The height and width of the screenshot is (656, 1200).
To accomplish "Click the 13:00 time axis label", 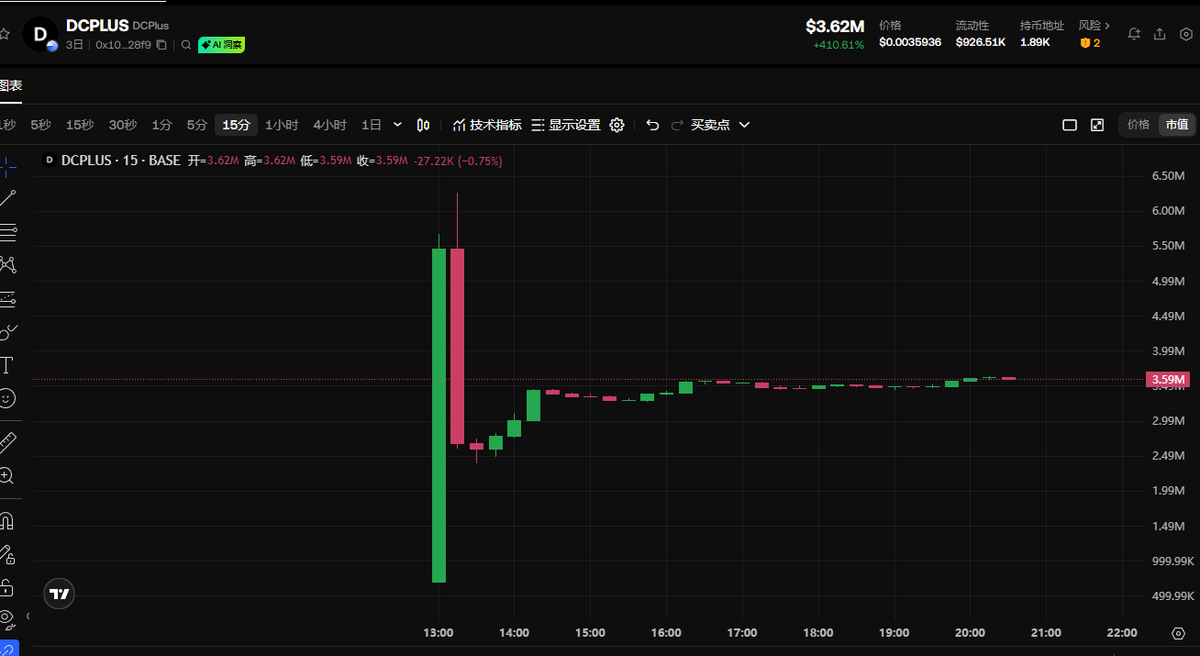I will (439, 633).
